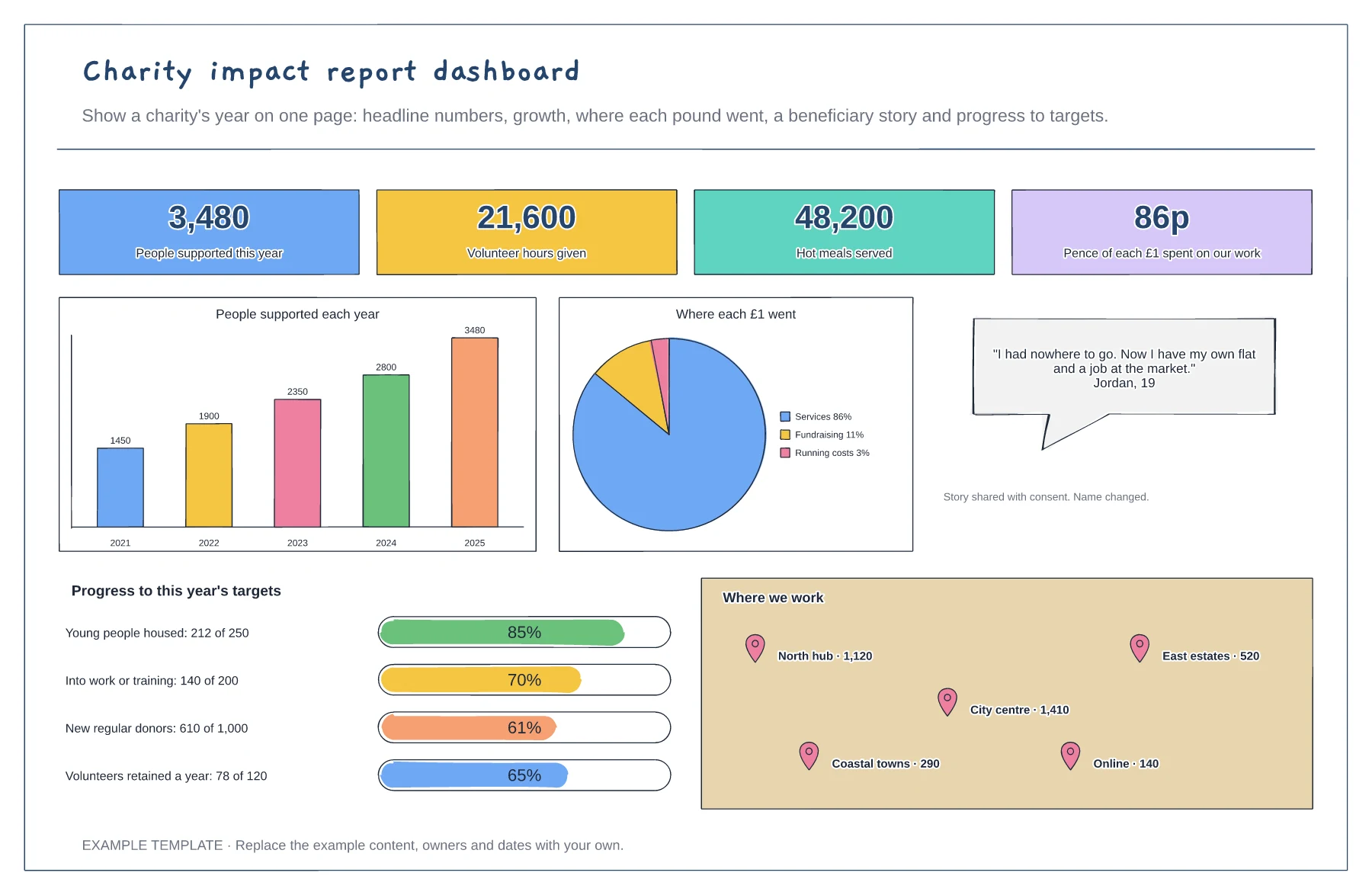Viewport: 1372px width, 895px height.
Task: Click 'New regular donors: 610 of 1,000'
Action: click(156, 728)
